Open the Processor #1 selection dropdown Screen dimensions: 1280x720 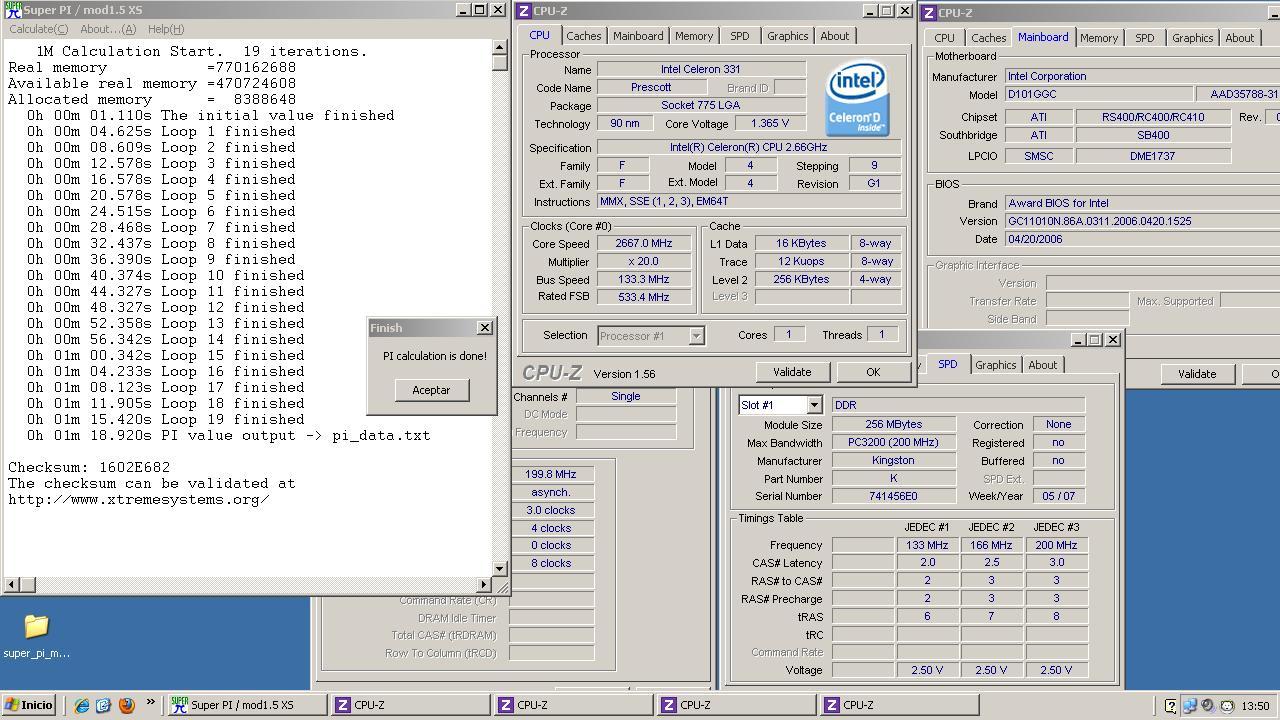[696, 336]
